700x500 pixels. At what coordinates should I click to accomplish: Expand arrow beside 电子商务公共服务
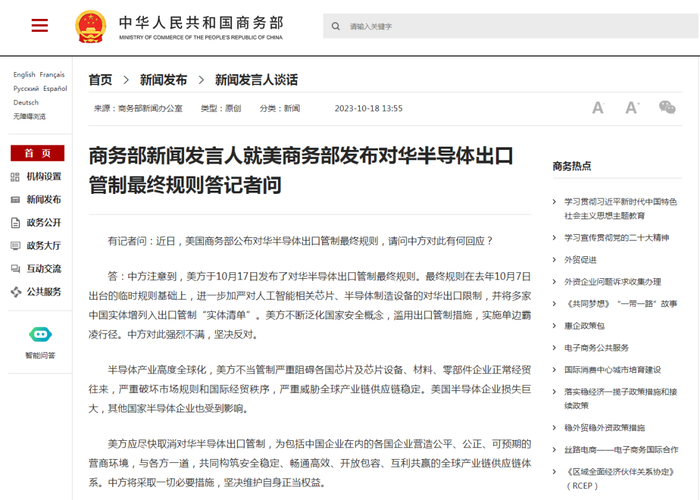click(554, 348)
